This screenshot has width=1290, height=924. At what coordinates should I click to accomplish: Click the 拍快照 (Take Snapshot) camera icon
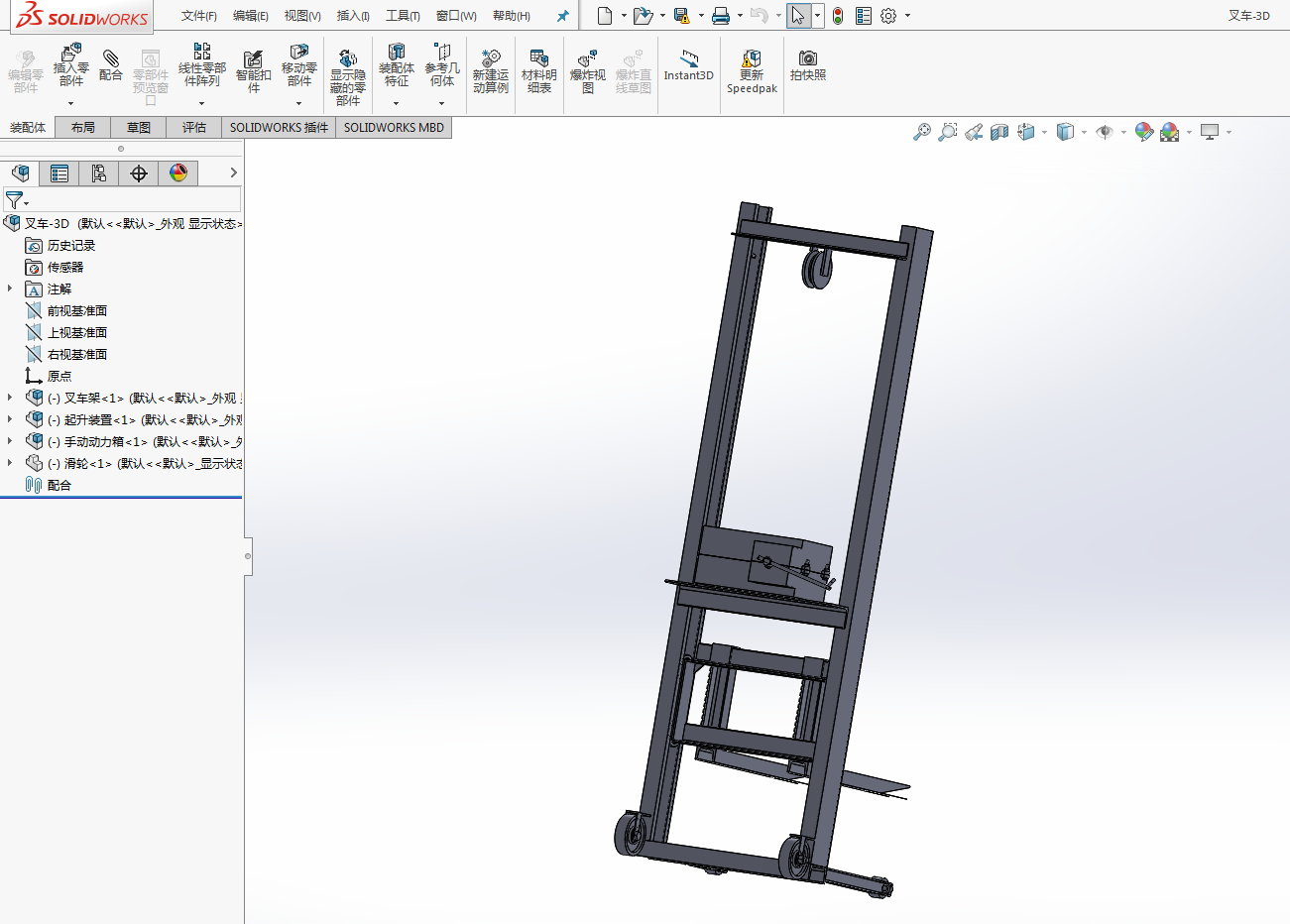(807, 59)
